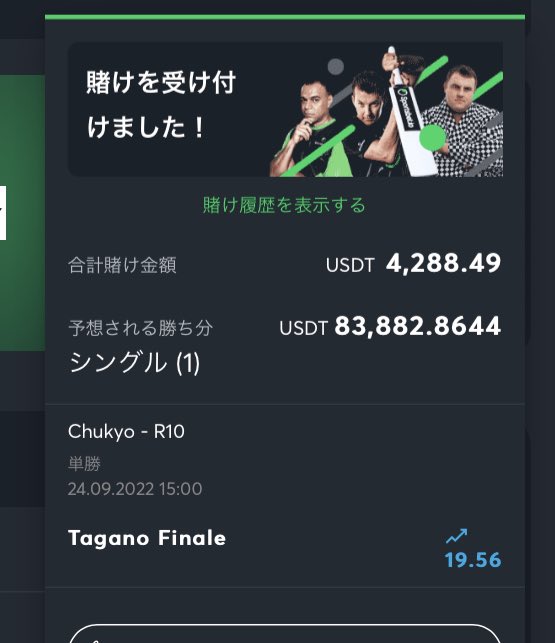
Task: Click the Tagano Finale selection name
Action: coord(147,538)
